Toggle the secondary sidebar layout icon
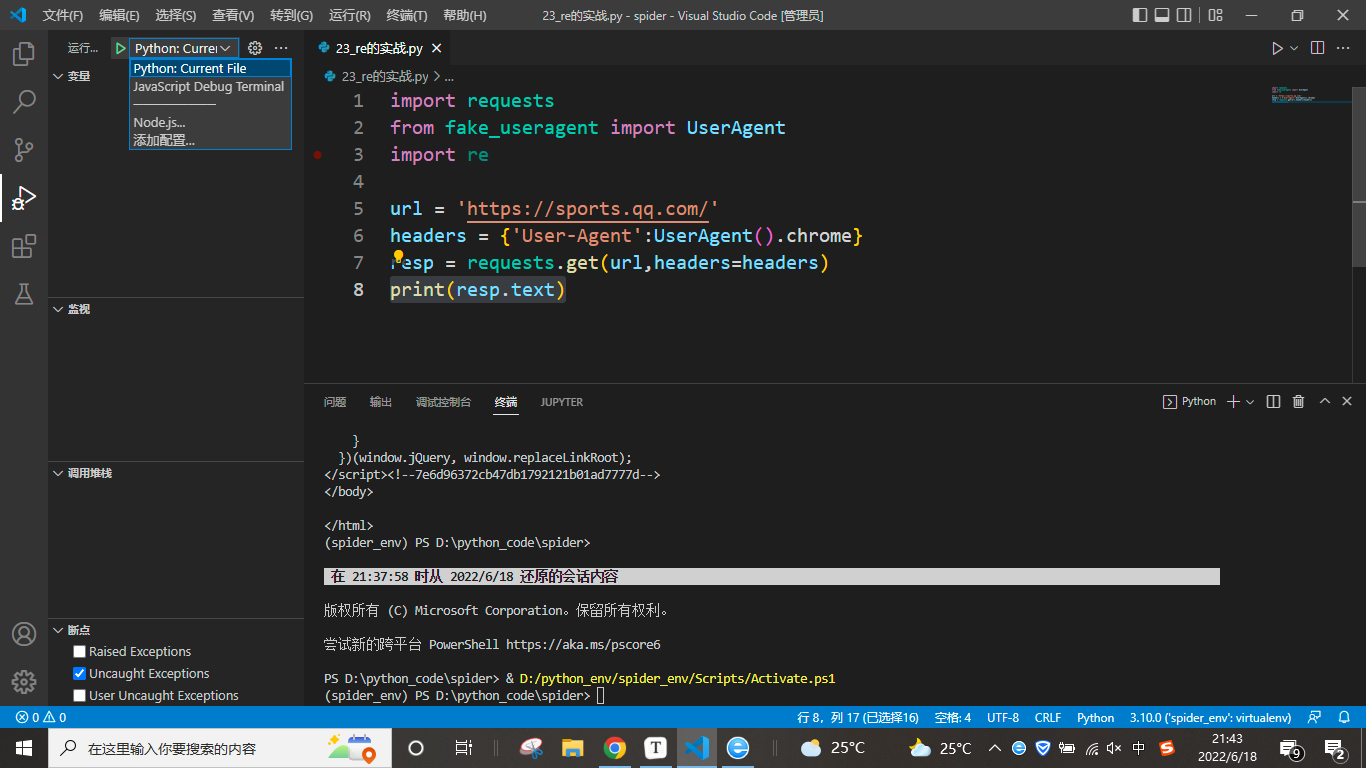This screenshot has height=768, width=1366. [1184, 15]
